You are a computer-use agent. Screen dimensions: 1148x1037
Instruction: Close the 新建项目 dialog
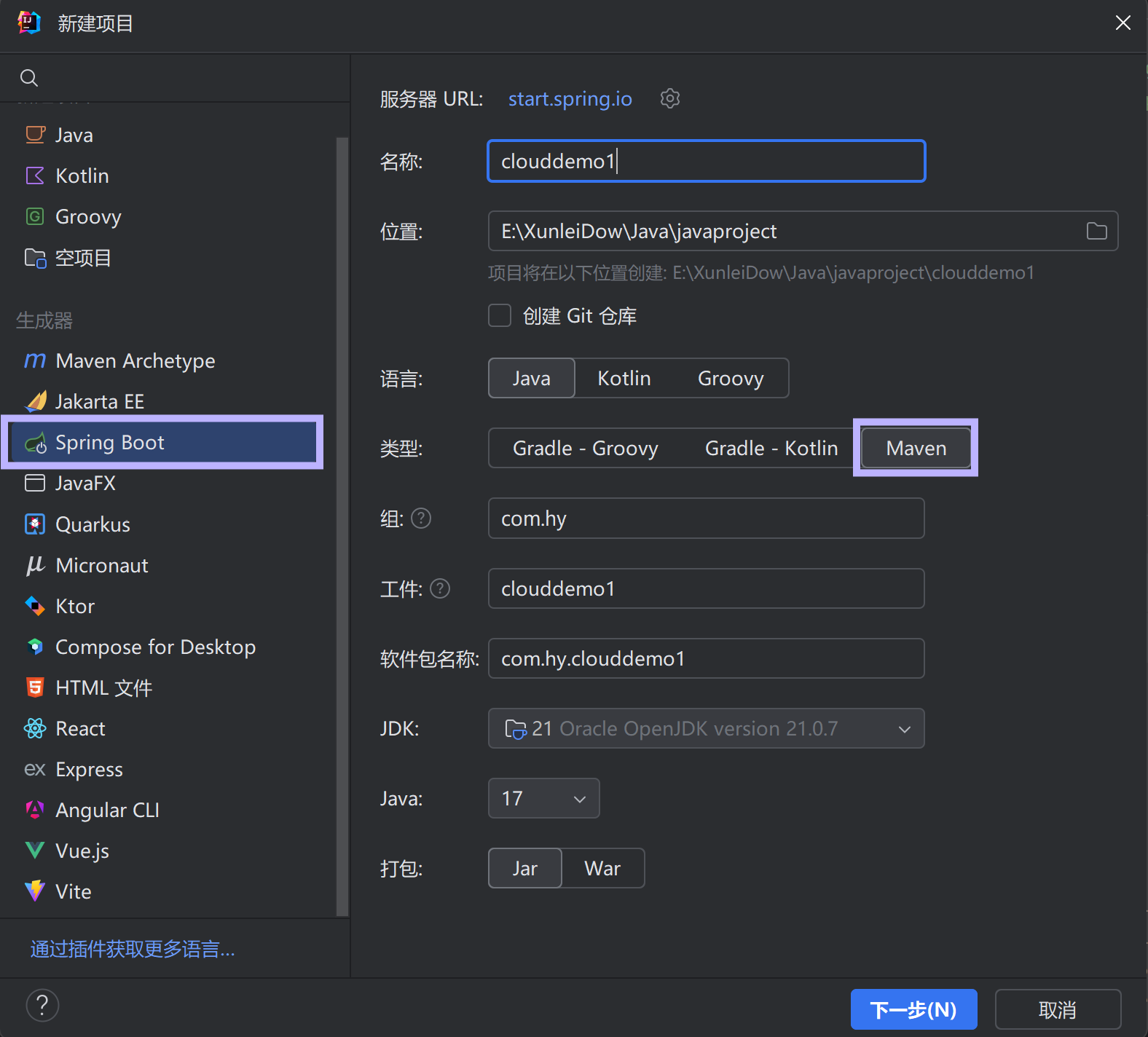[1123, 23]
